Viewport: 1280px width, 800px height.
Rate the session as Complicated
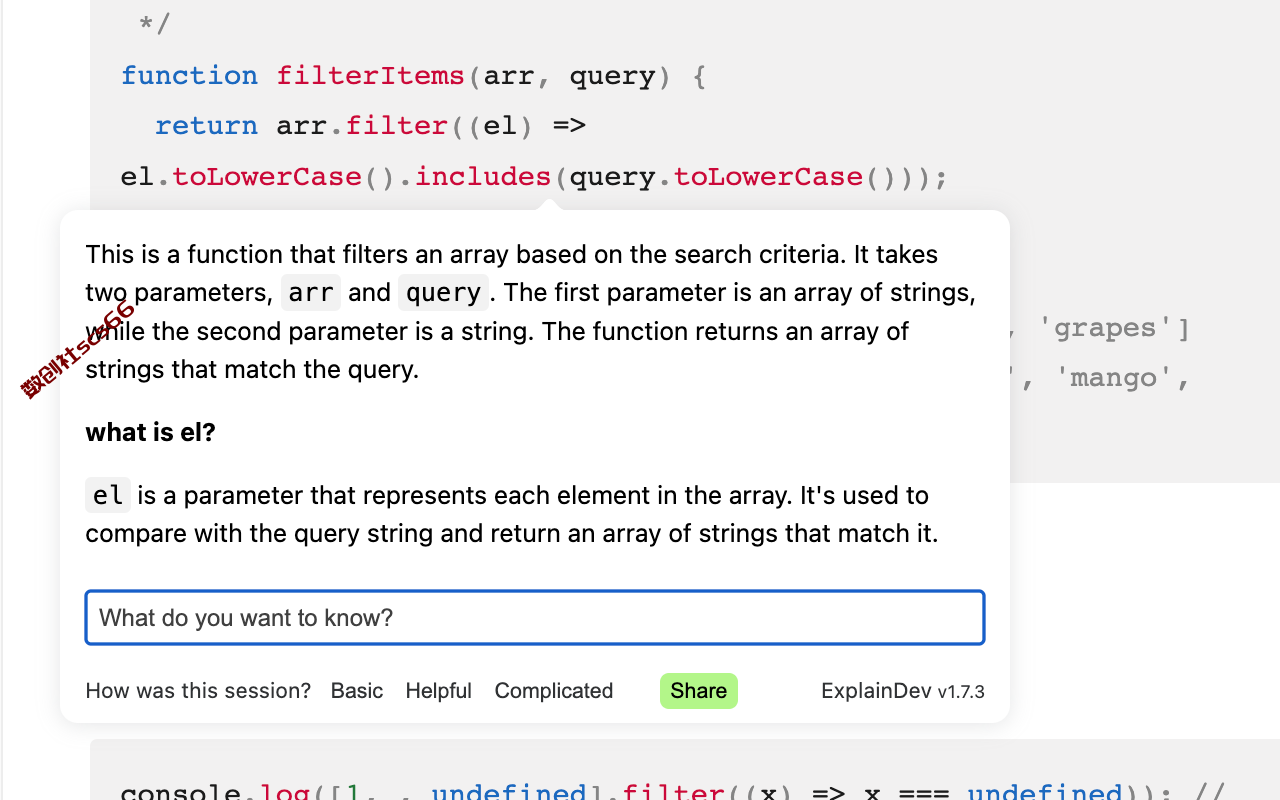(554, 691)
